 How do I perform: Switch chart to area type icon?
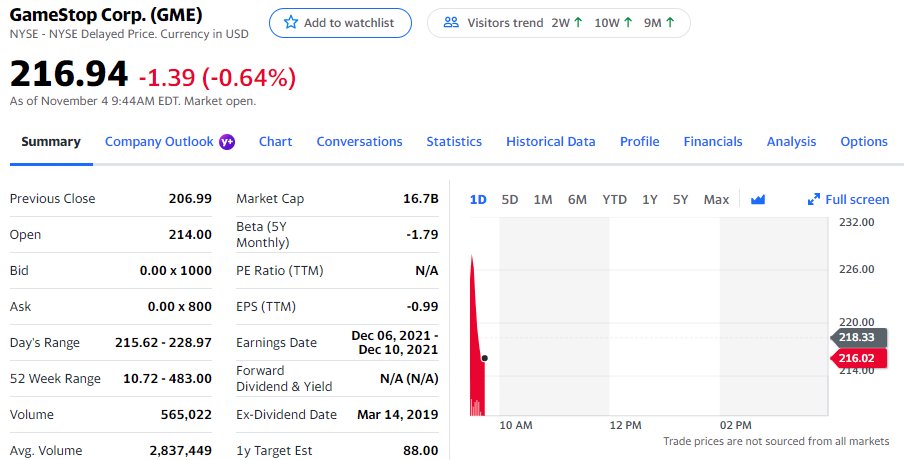[758, 199]
